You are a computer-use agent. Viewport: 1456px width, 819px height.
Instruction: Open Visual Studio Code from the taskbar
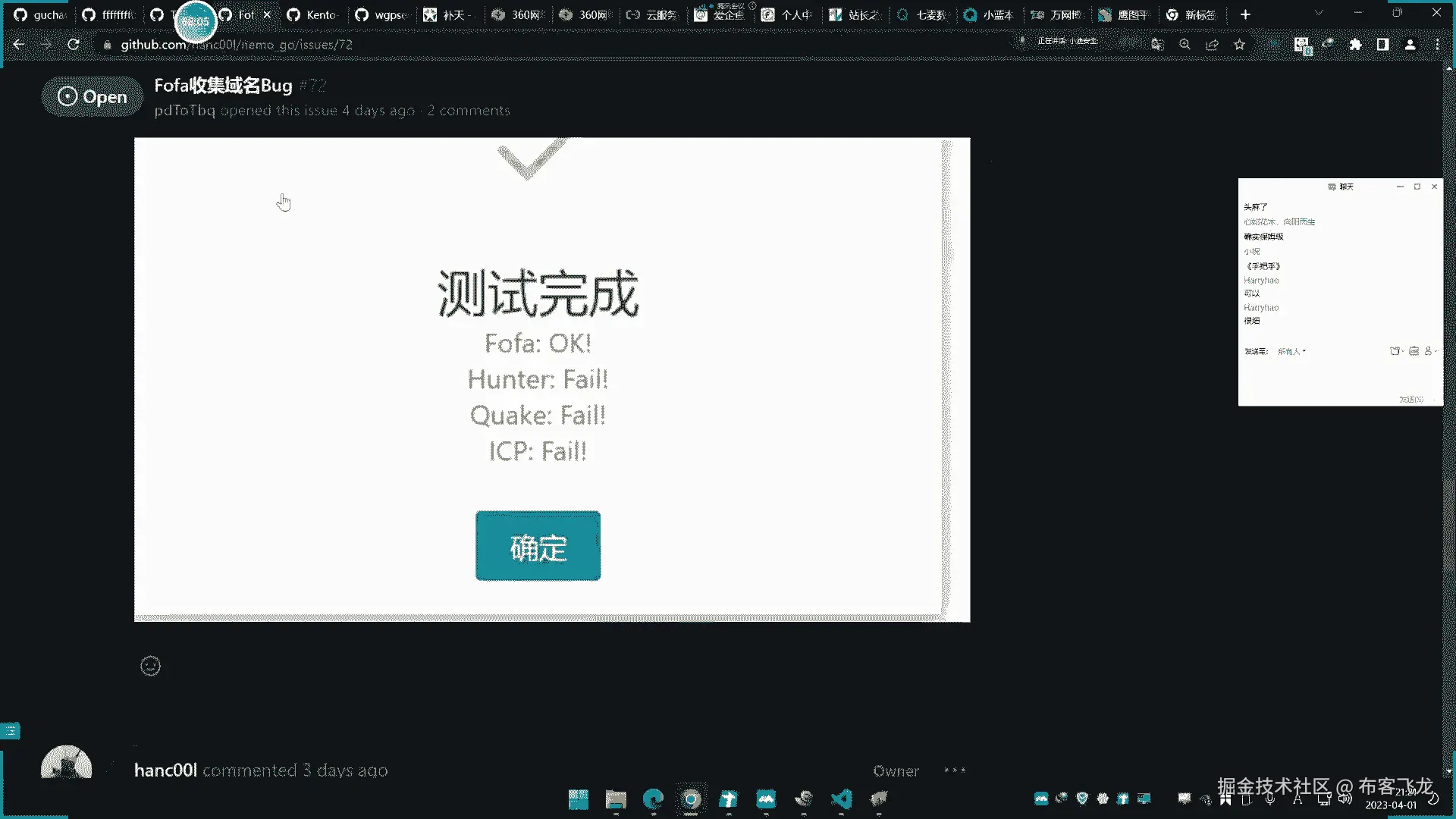(841, 799)
